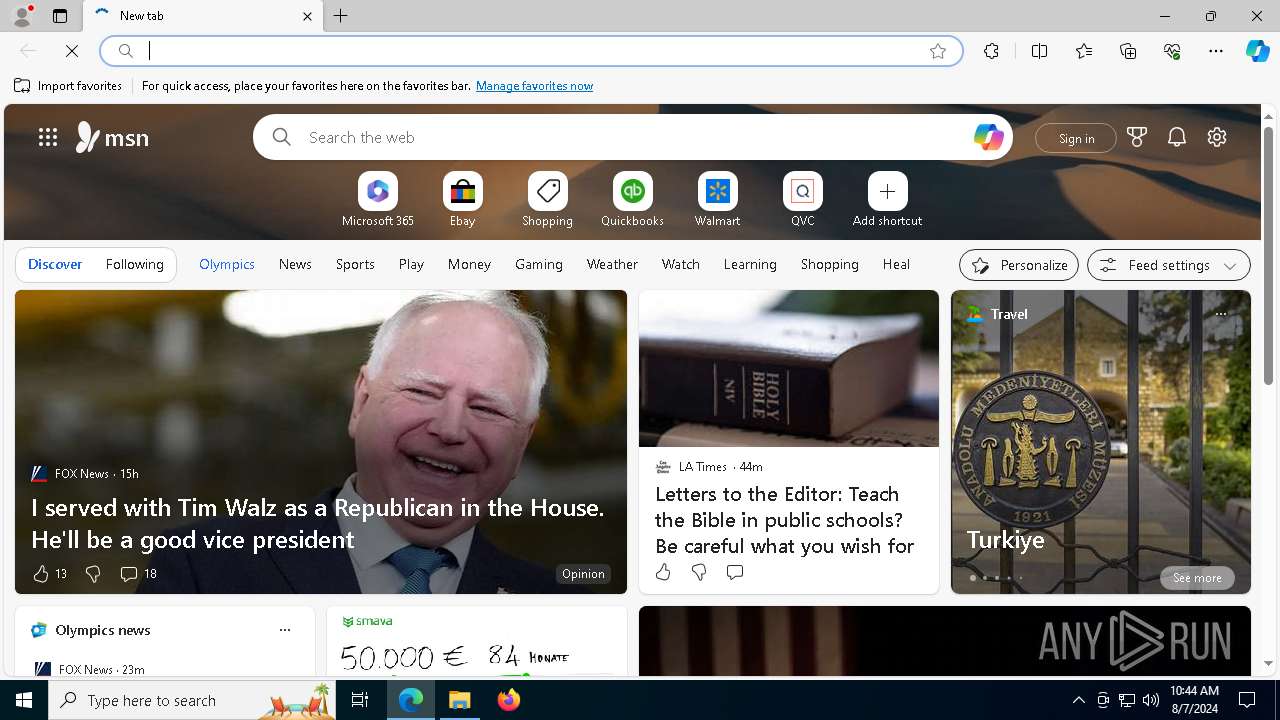Click See more on Turkiye card
The height and width of the screenshot is (720, 1280).
point(1197,578)
